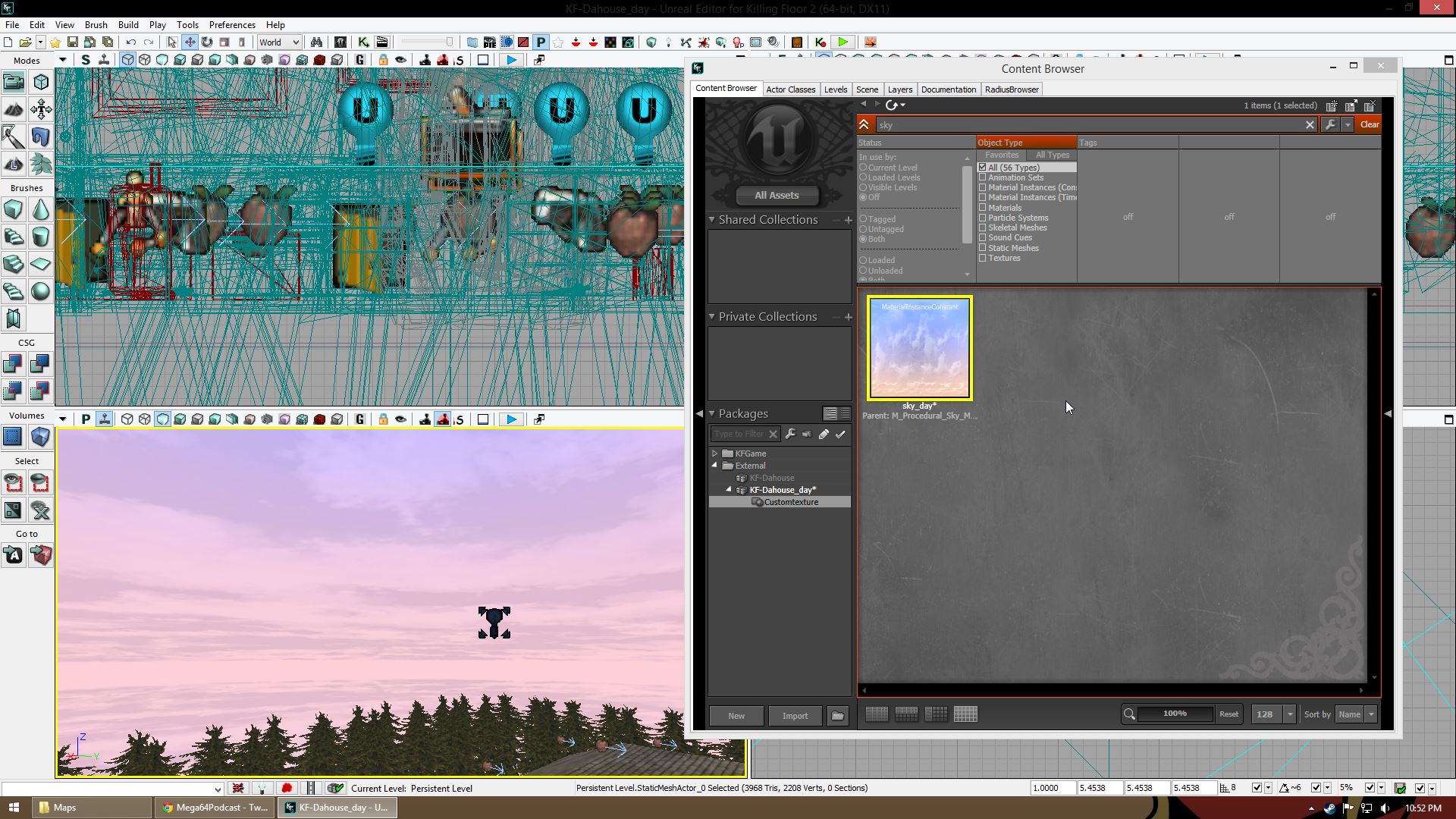Click the orange Clear button
The image size is (1456, 819).
pyautogui.click(x=1369, y=124)
